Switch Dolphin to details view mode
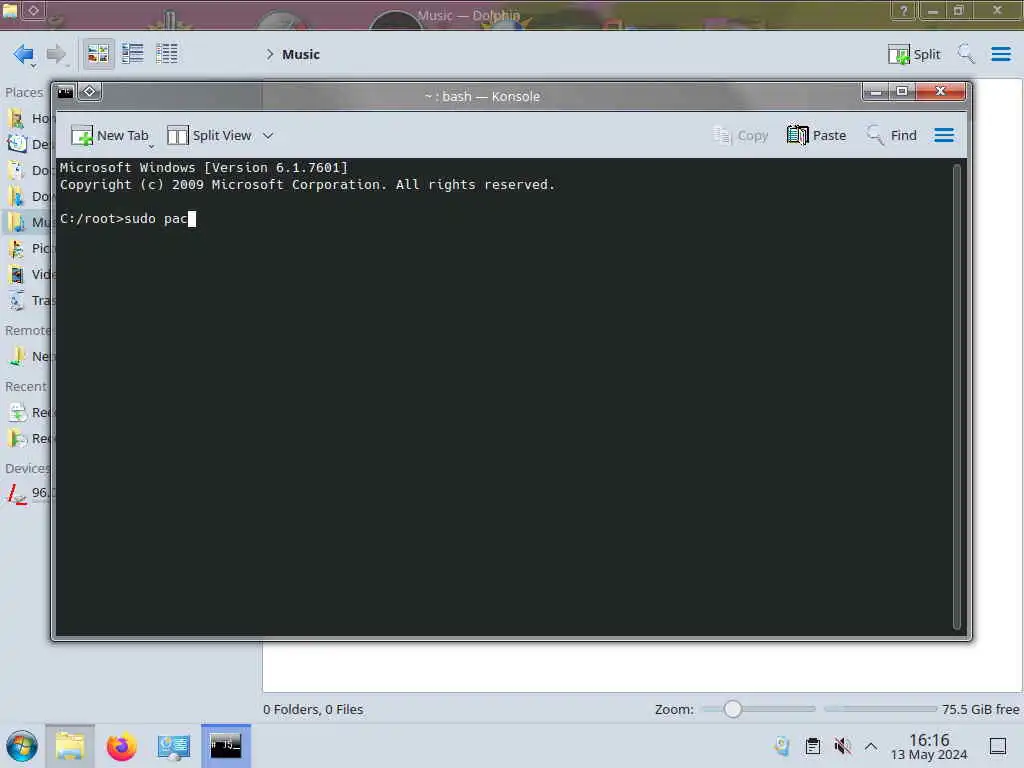This screenshot has height=768, width=1024. click(167, 54)
